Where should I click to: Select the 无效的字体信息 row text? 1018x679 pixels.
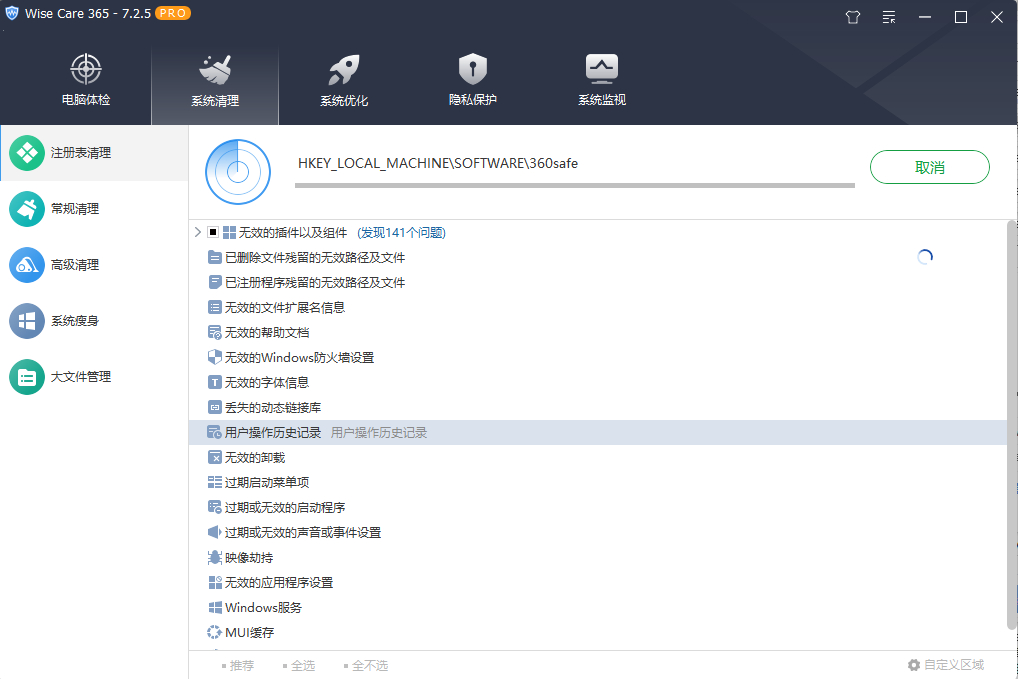pyautogui.click(x=267, y=382)
